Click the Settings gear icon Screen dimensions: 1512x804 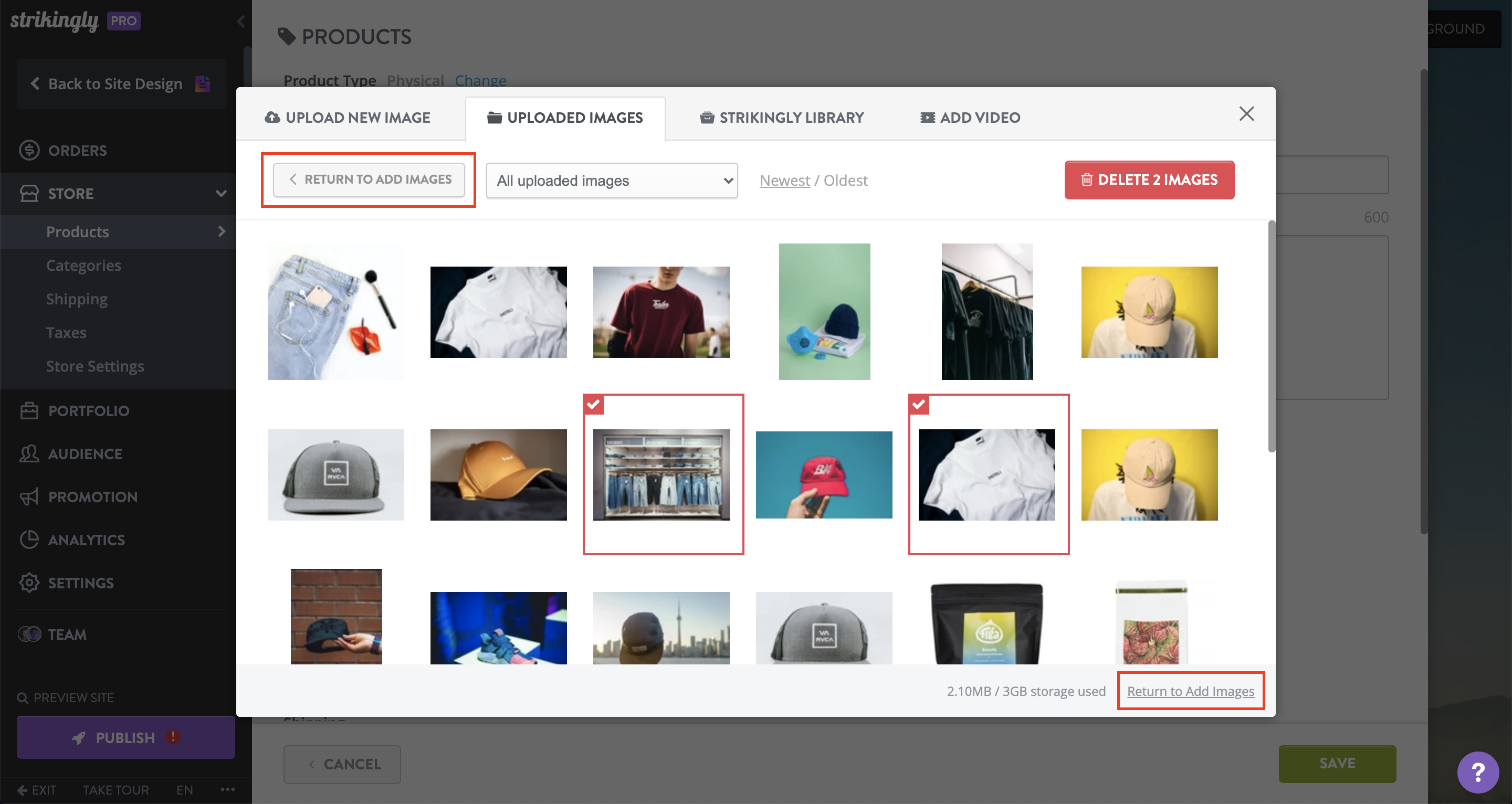click(29, 583)
